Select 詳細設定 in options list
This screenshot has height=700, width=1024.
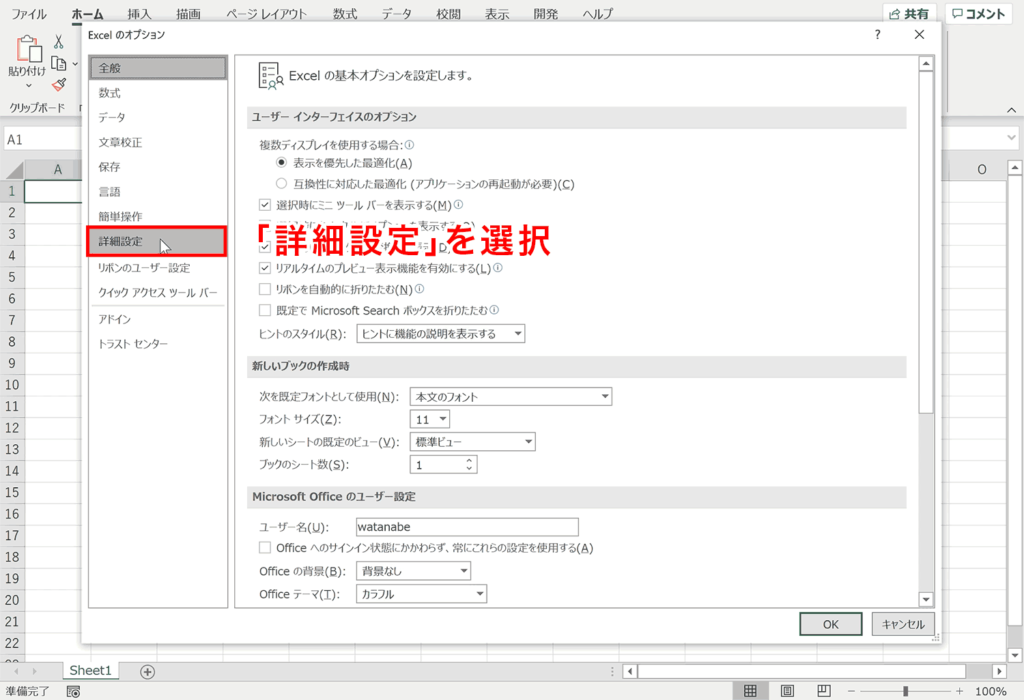(157, 242)
